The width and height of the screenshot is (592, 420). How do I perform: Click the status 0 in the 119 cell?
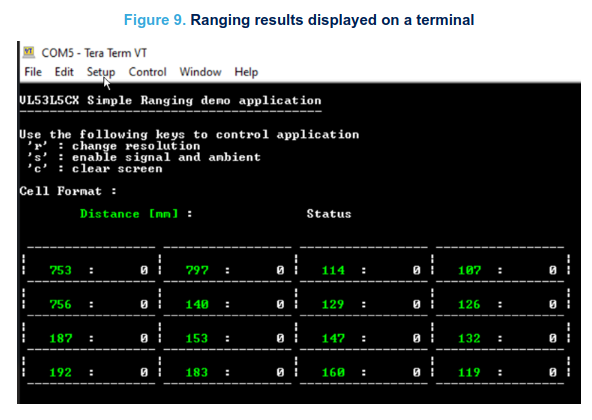(553, 372)
